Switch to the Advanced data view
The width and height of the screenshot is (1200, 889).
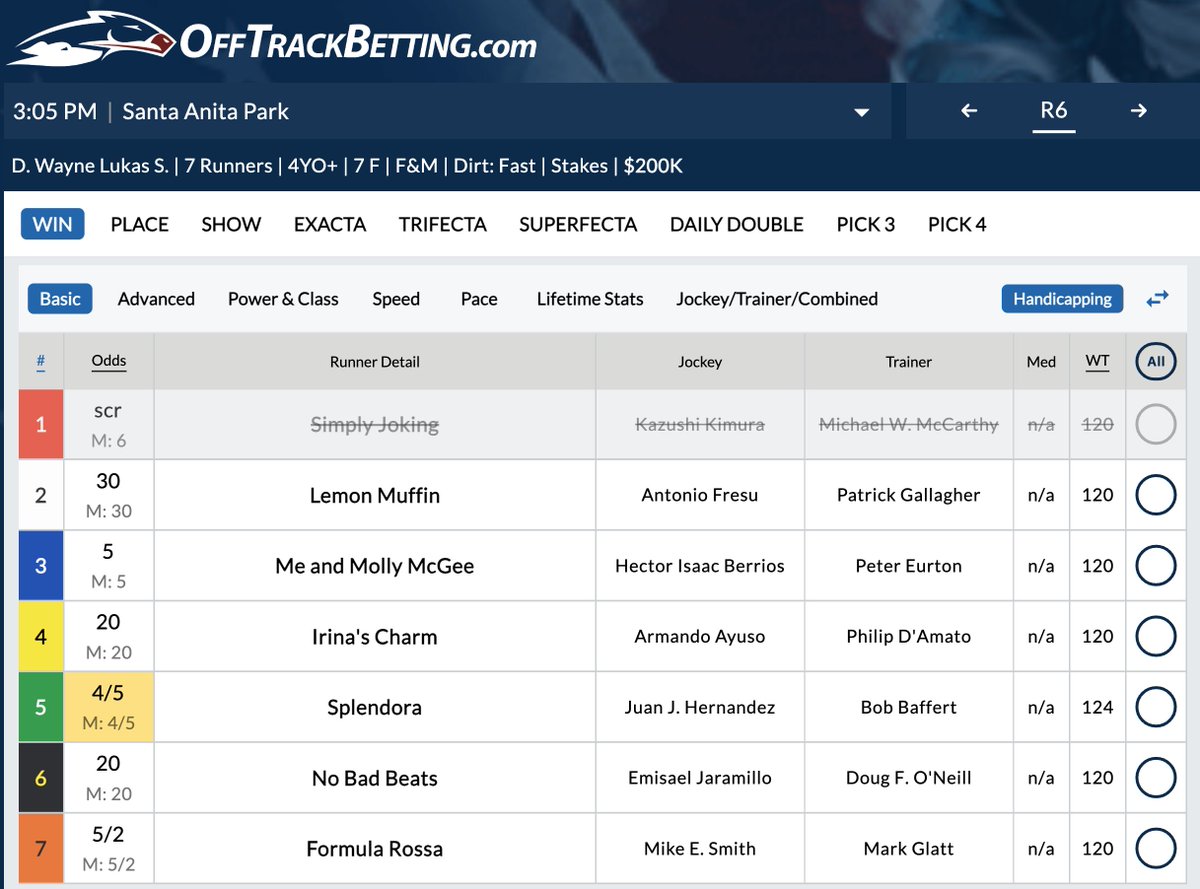[x=156, y=298]
